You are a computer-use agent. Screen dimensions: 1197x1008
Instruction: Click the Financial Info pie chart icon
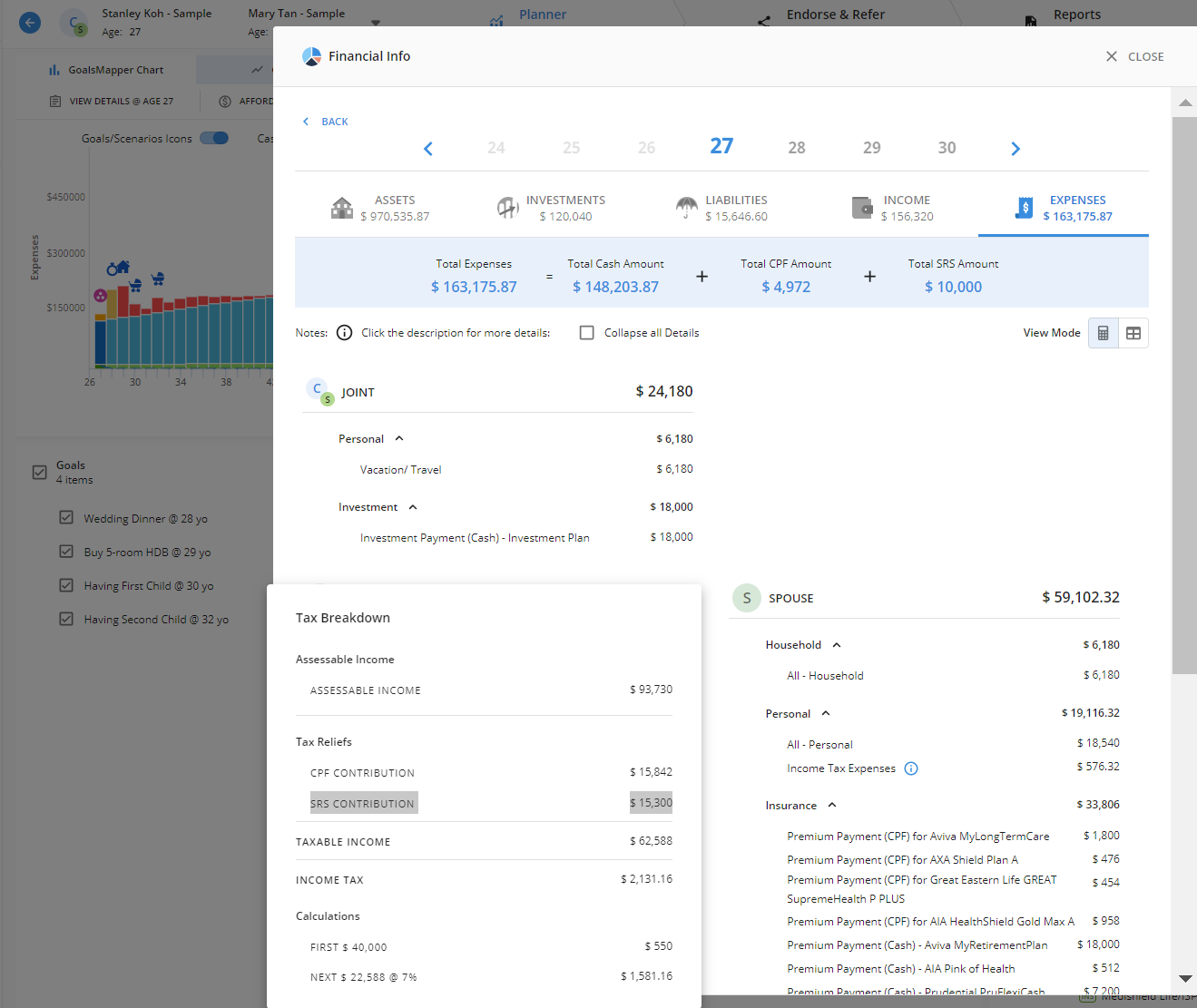311,56
